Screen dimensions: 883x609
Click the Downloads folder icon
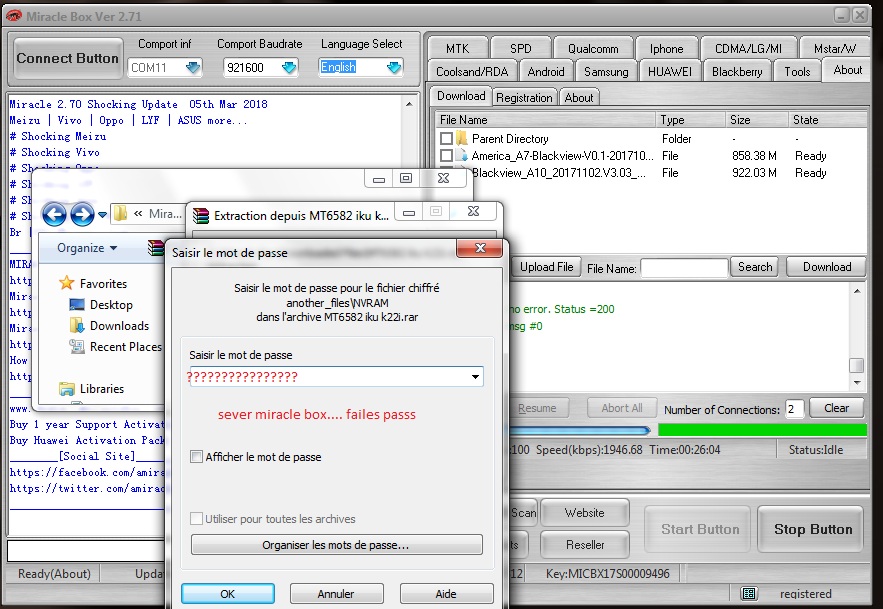click(77, 326)
